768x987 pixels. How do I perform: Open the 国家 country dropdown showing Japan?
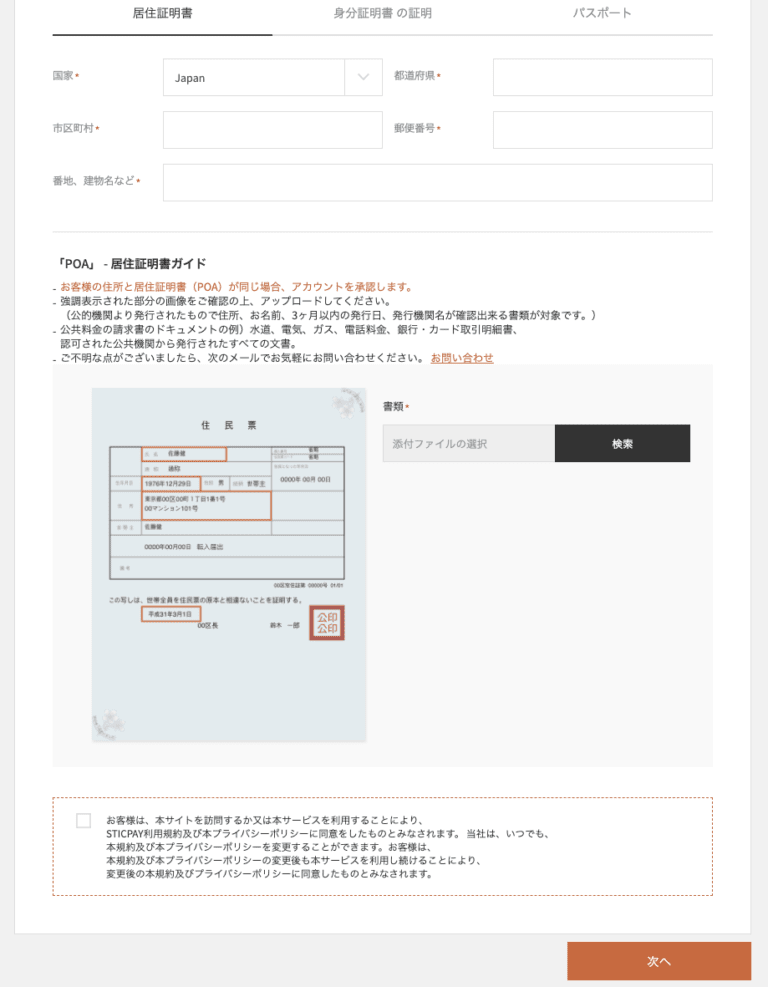click(272, 77)
